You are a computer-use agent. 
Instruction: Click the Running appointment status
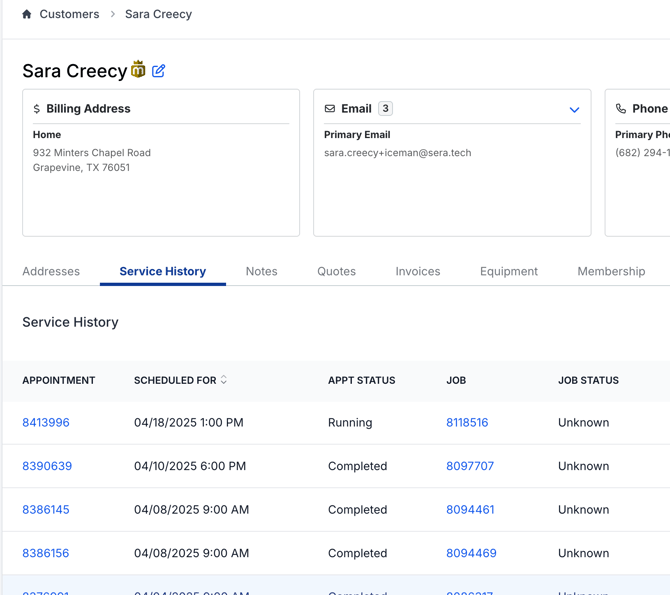coord(350,423)
